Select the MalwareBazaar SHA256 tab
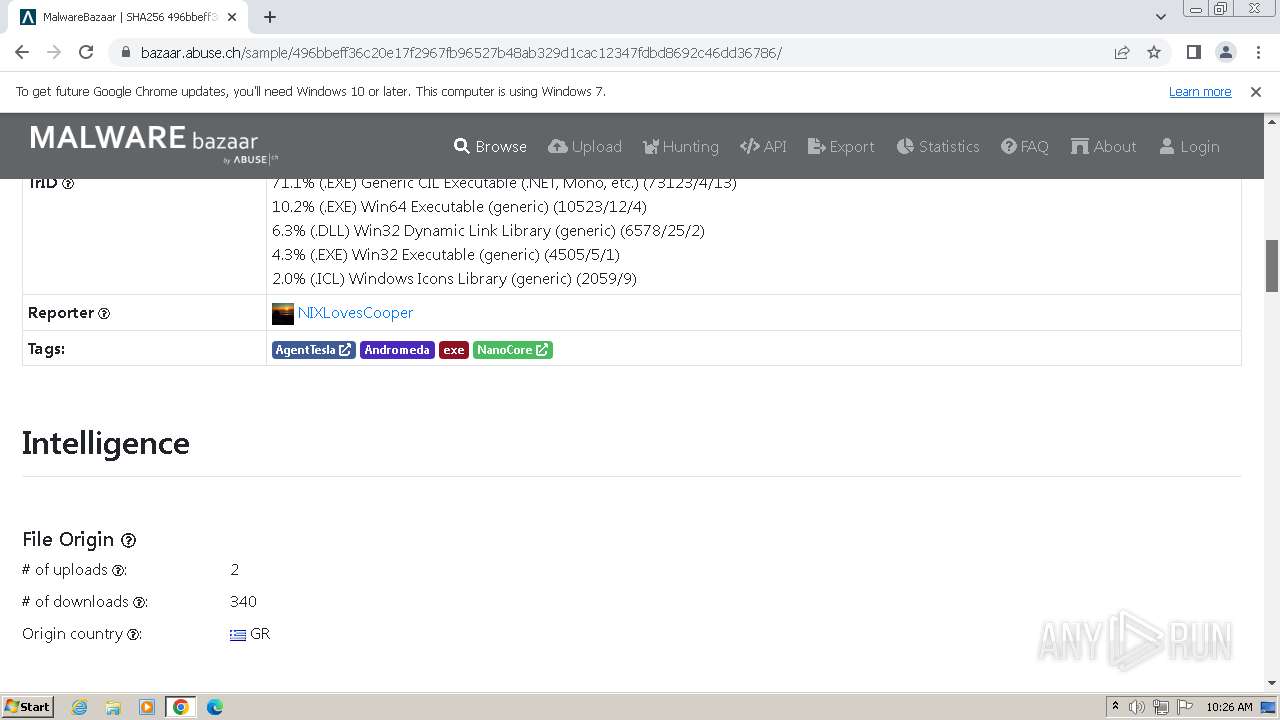The width and height of the screenshot is (1280, 720). pyautogui.click(x=130, y=17)
